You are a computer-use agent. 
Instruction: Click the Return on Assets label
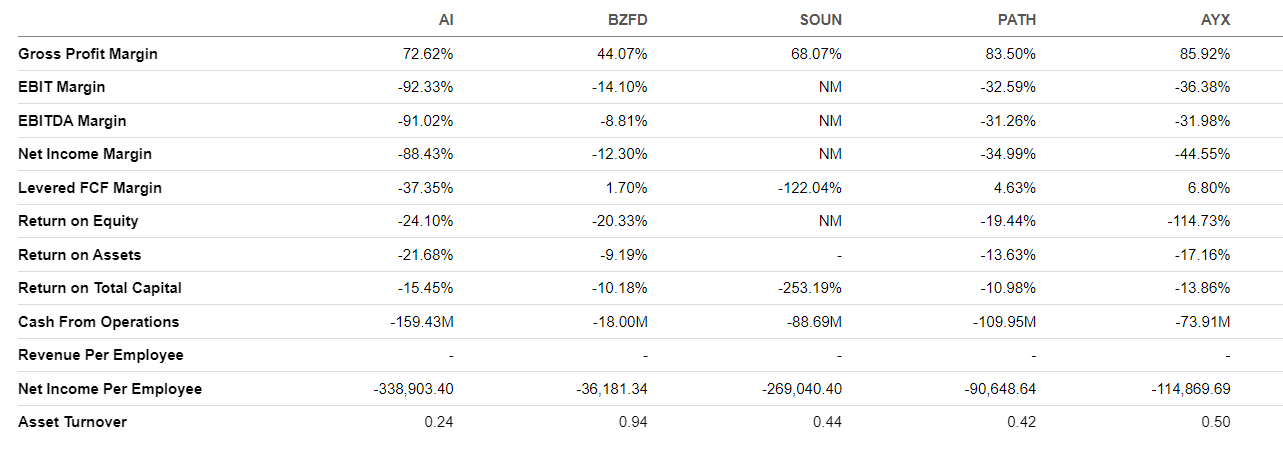[x=80, y=255]
